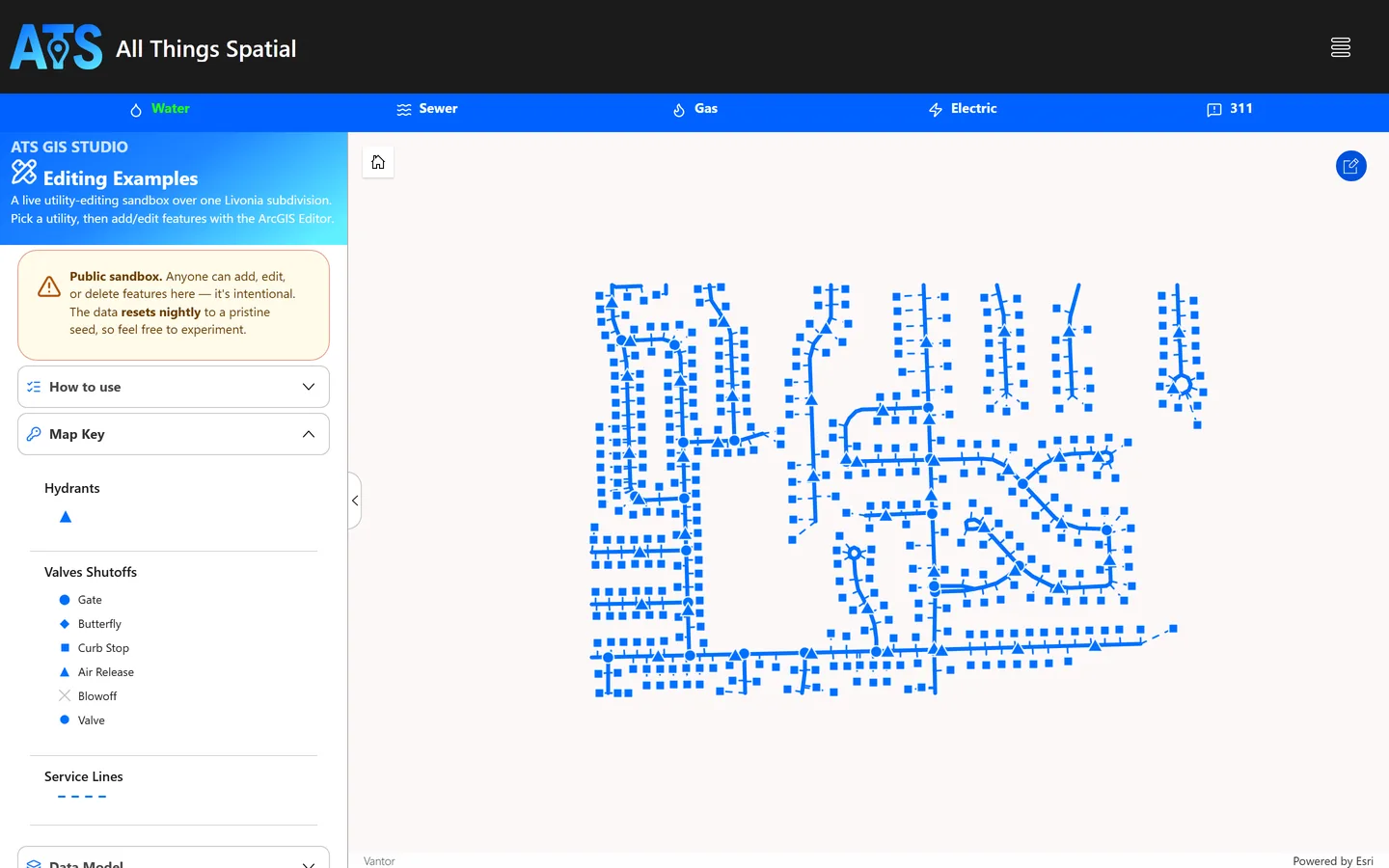The height and width of the screenshot is (868, 1389).
Task: Click the Valves Shutoffs heading
Action: tap(91, 572)
